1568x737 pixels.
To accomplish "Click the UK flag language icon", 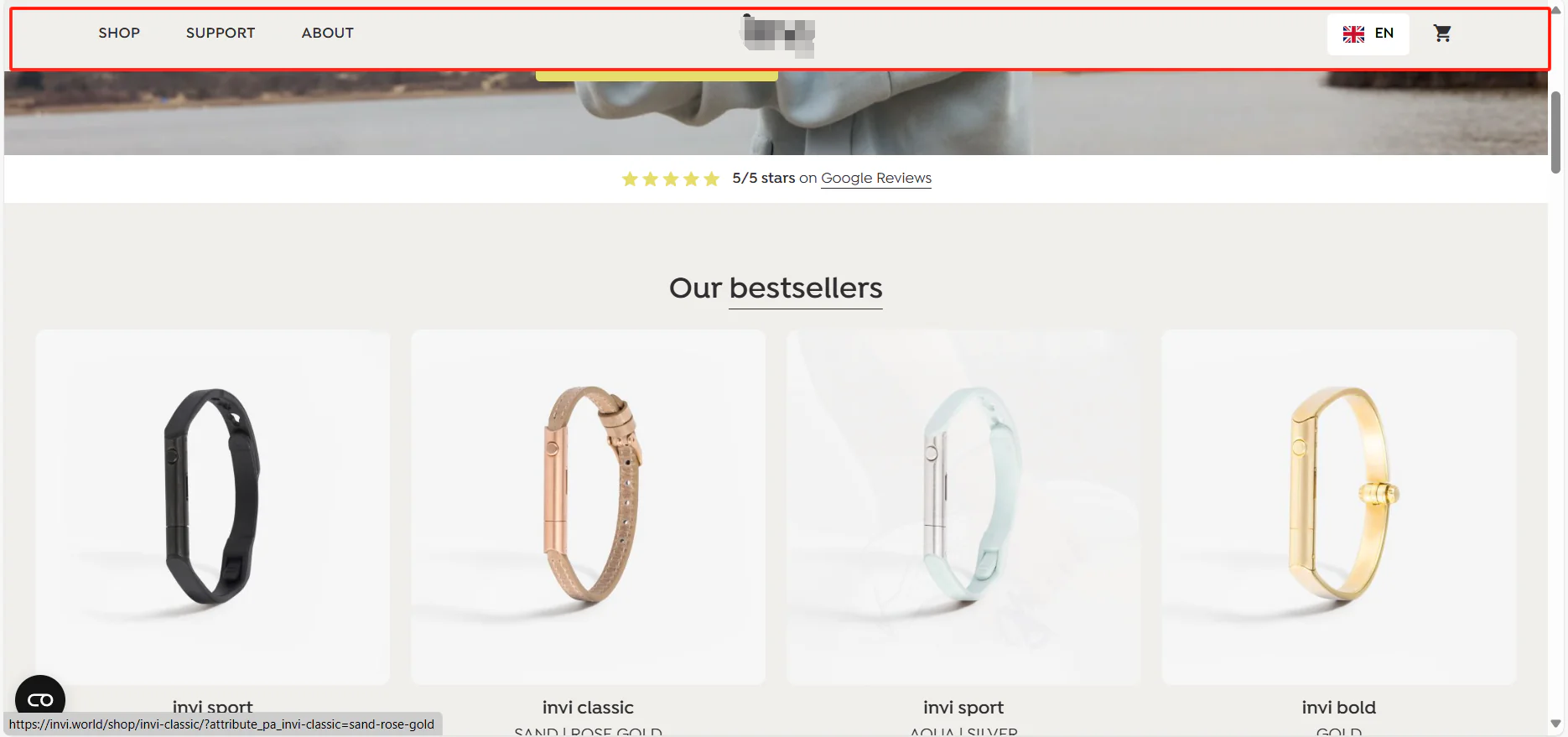I will pyautogui.click(x=1353, y=34).
